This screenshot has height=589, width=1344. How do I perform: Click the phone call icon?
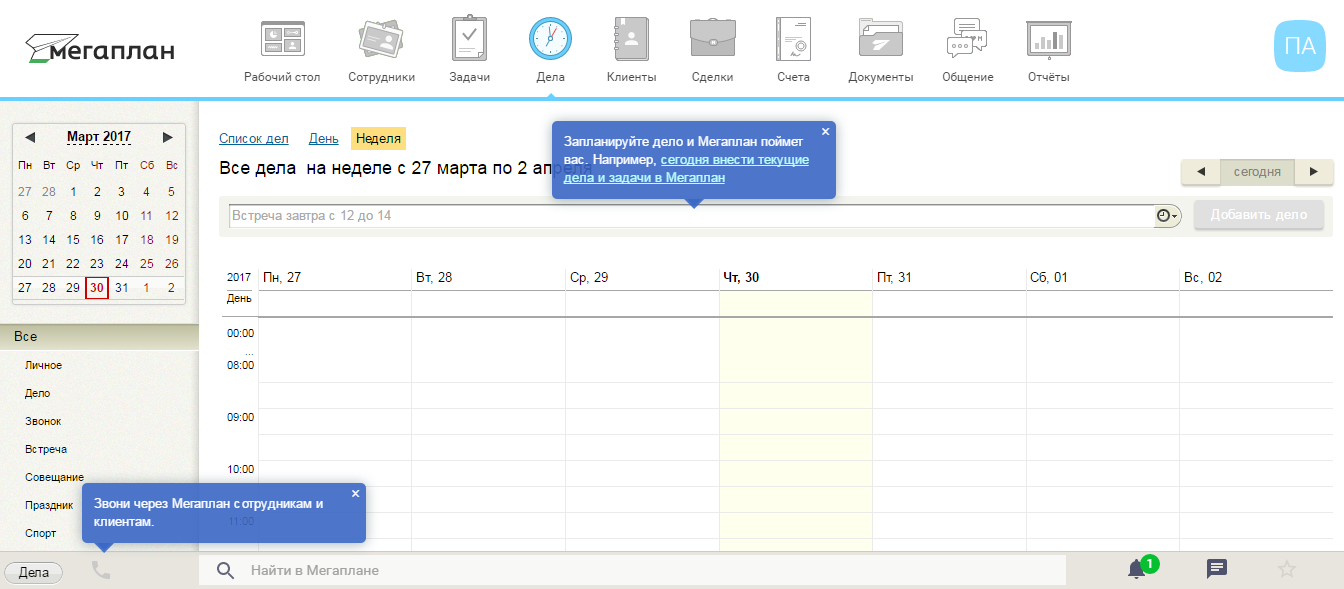pyautogui.click(x=101, y=570)
